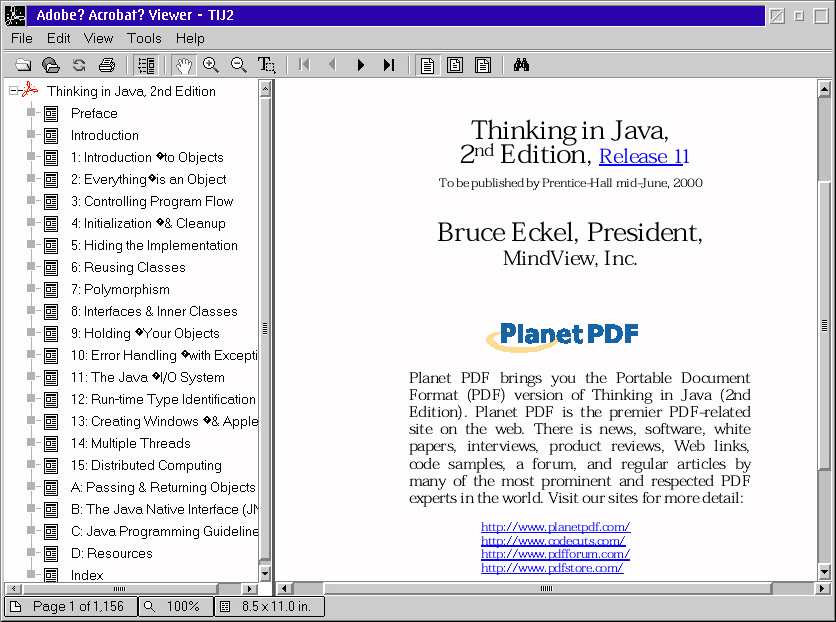Set Actual Size page view
Viewport: 836px width, 622px height.
click(427, 65)
